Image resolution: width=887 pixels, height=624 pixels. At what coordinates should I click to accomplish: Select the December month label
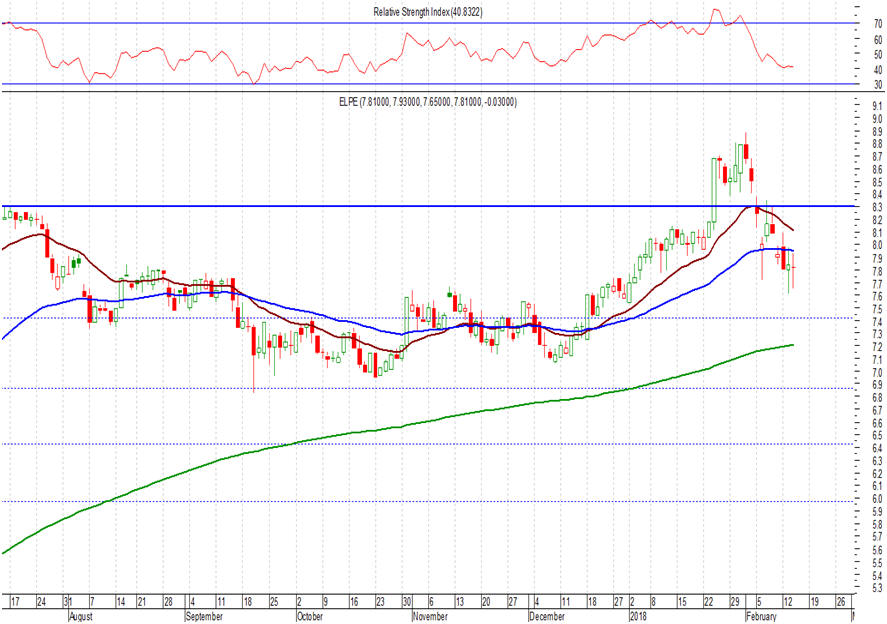click(x=546, y=616)
